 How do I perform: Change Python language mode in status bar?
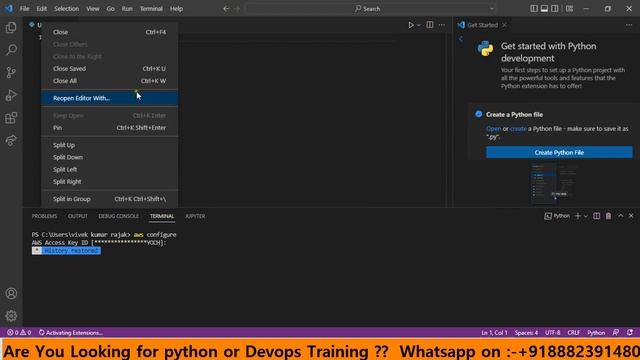596,333
